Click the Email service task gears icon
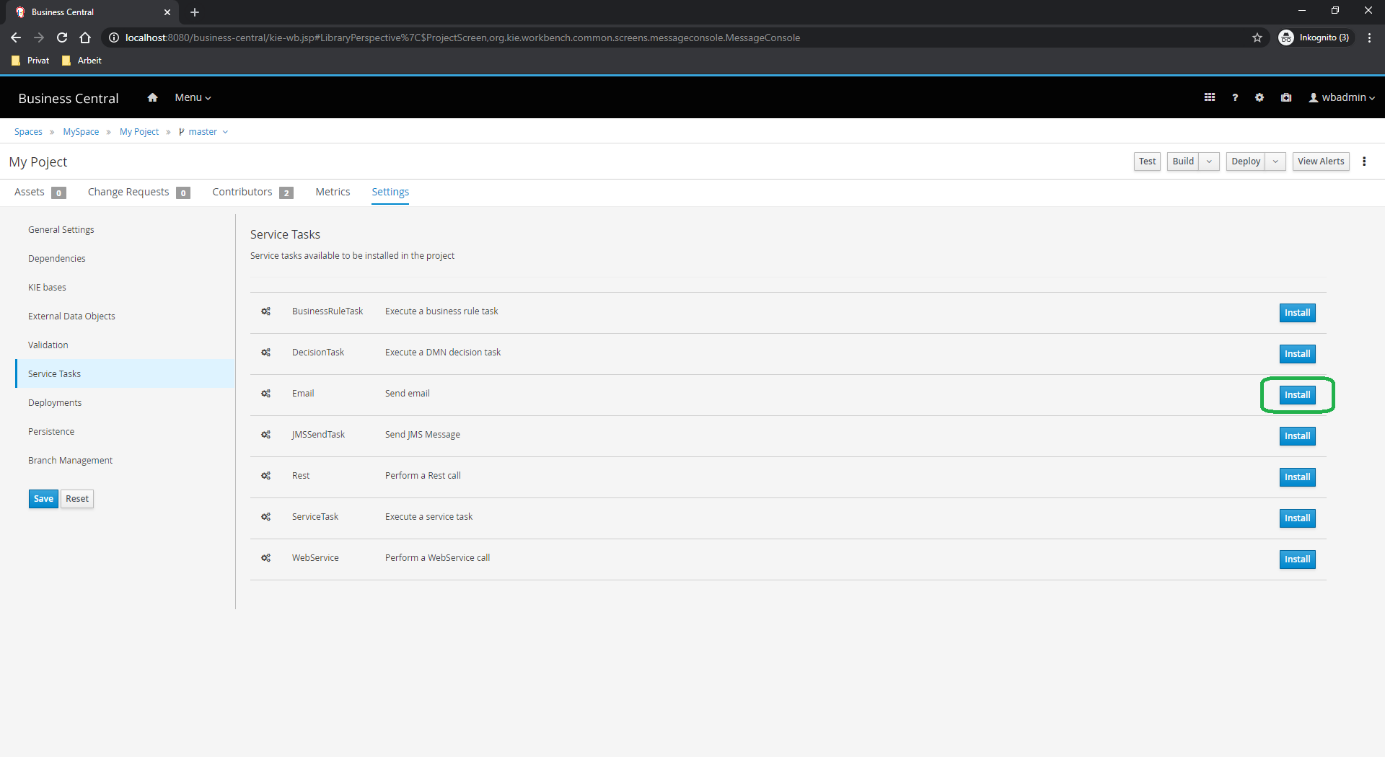The width and height of the screenshot is (1385, 757). point(266,393)
